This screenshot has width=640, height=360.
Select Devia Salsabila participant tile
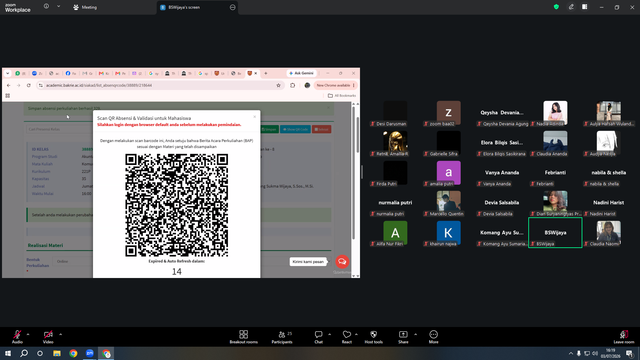[x=502, y=203]
